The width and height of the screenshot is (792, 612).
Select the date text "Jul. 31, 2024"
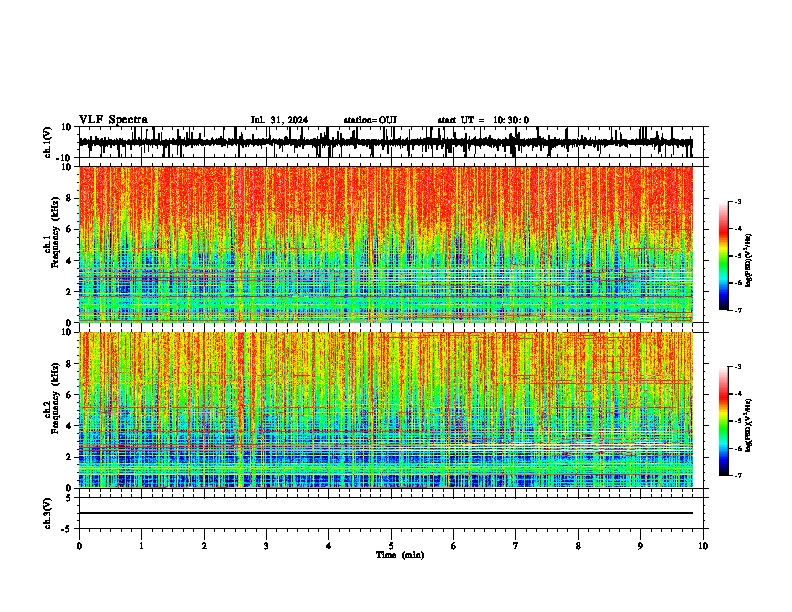(279, 120)
